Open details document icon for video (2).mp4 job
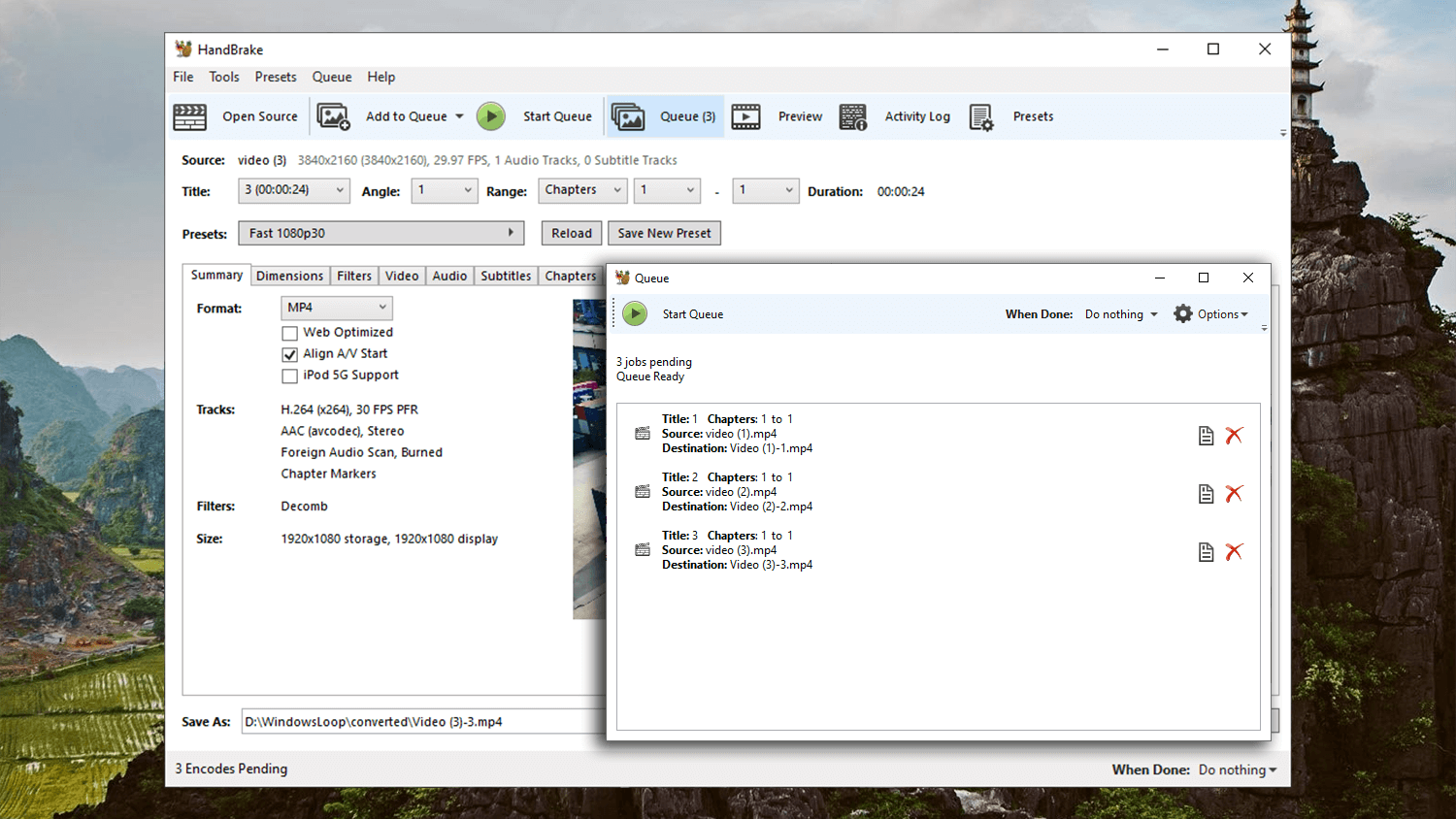Image resolution: width=1456 pixels, height=819 pixels. coord(1206,494)
